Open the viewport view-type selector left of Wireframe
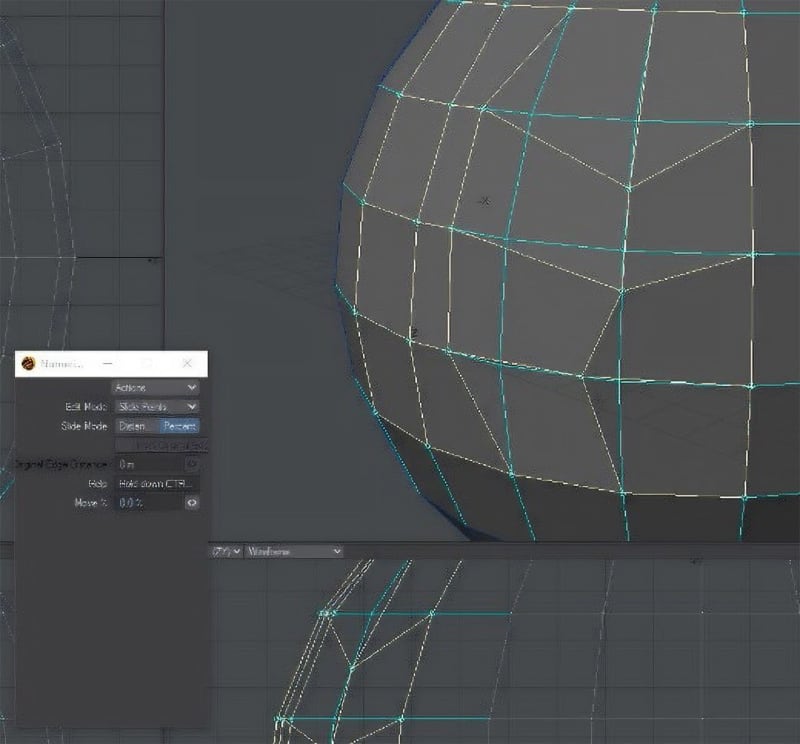The width and height of the screenshot is (800, 744). pos(226,551)
